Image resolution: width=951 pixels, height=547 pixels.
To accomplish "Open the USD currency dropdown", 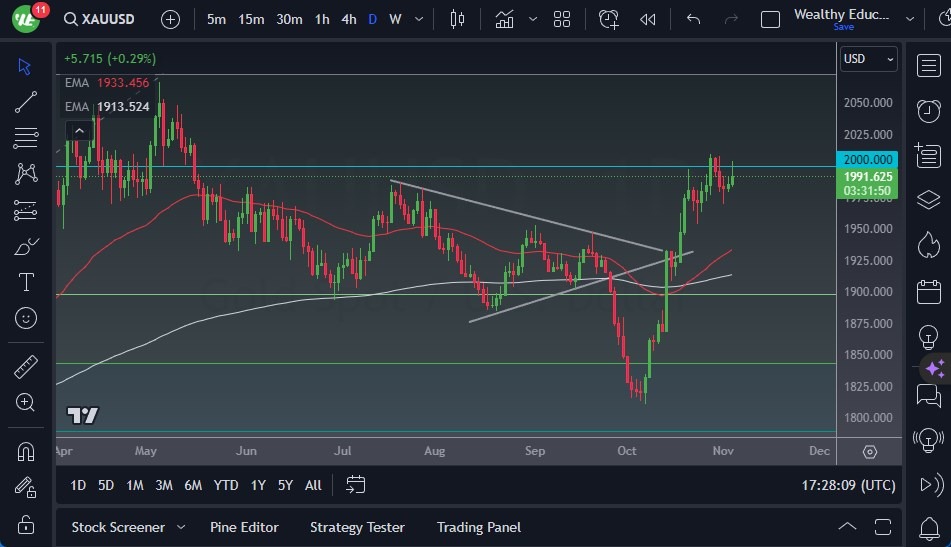I will 868,59.
